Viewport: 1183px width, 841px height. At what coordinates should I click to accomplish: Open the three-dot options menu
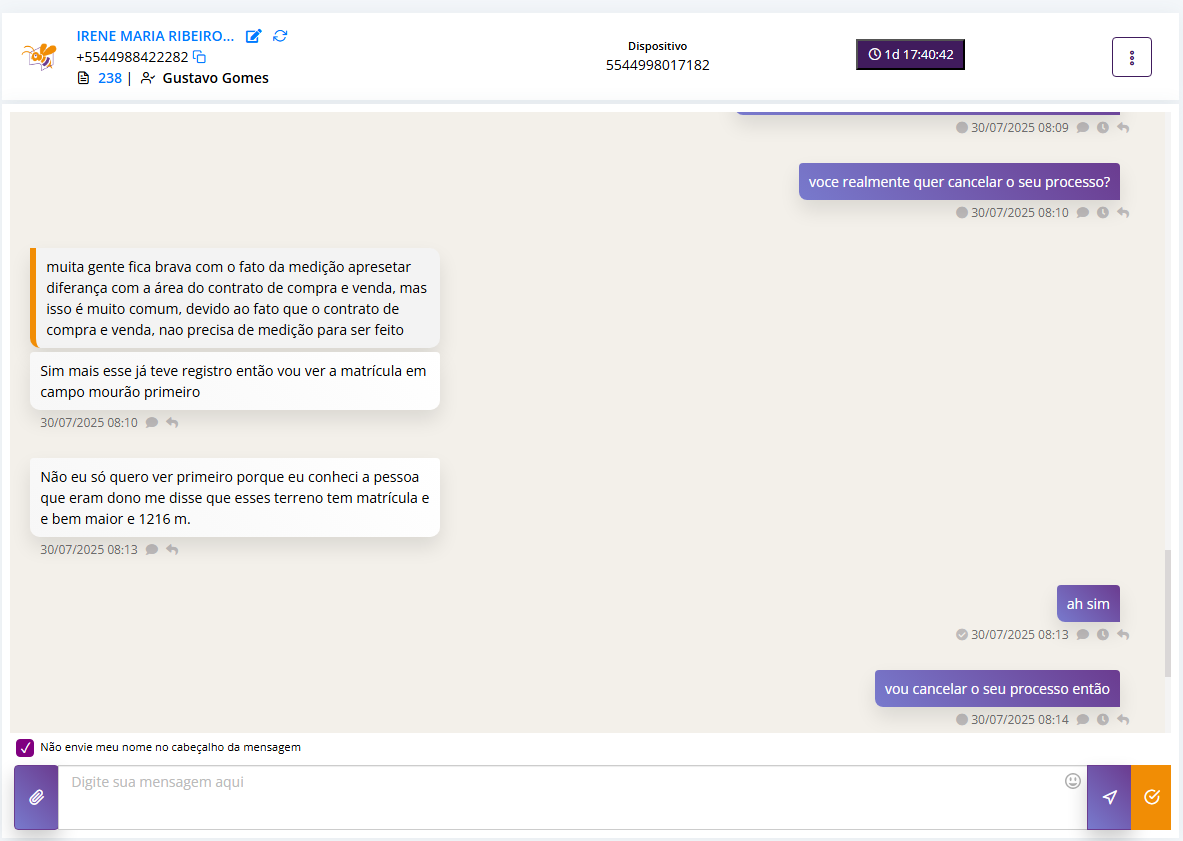point(1132,57)
